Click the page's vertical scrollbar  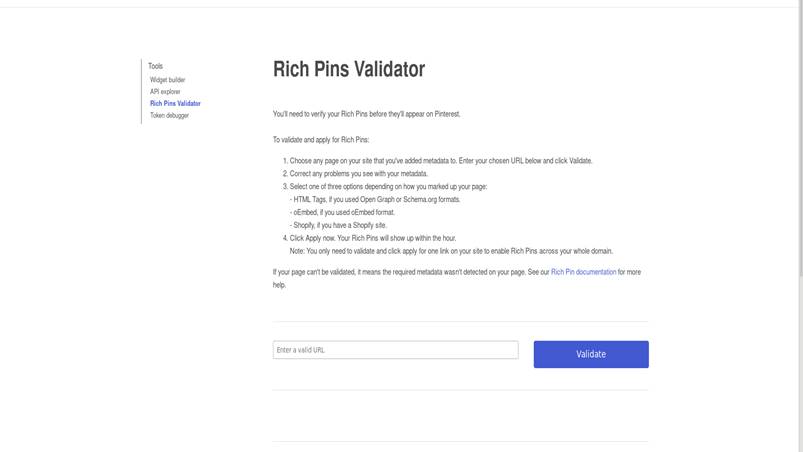pyautogui.click(x=798, y=150)
